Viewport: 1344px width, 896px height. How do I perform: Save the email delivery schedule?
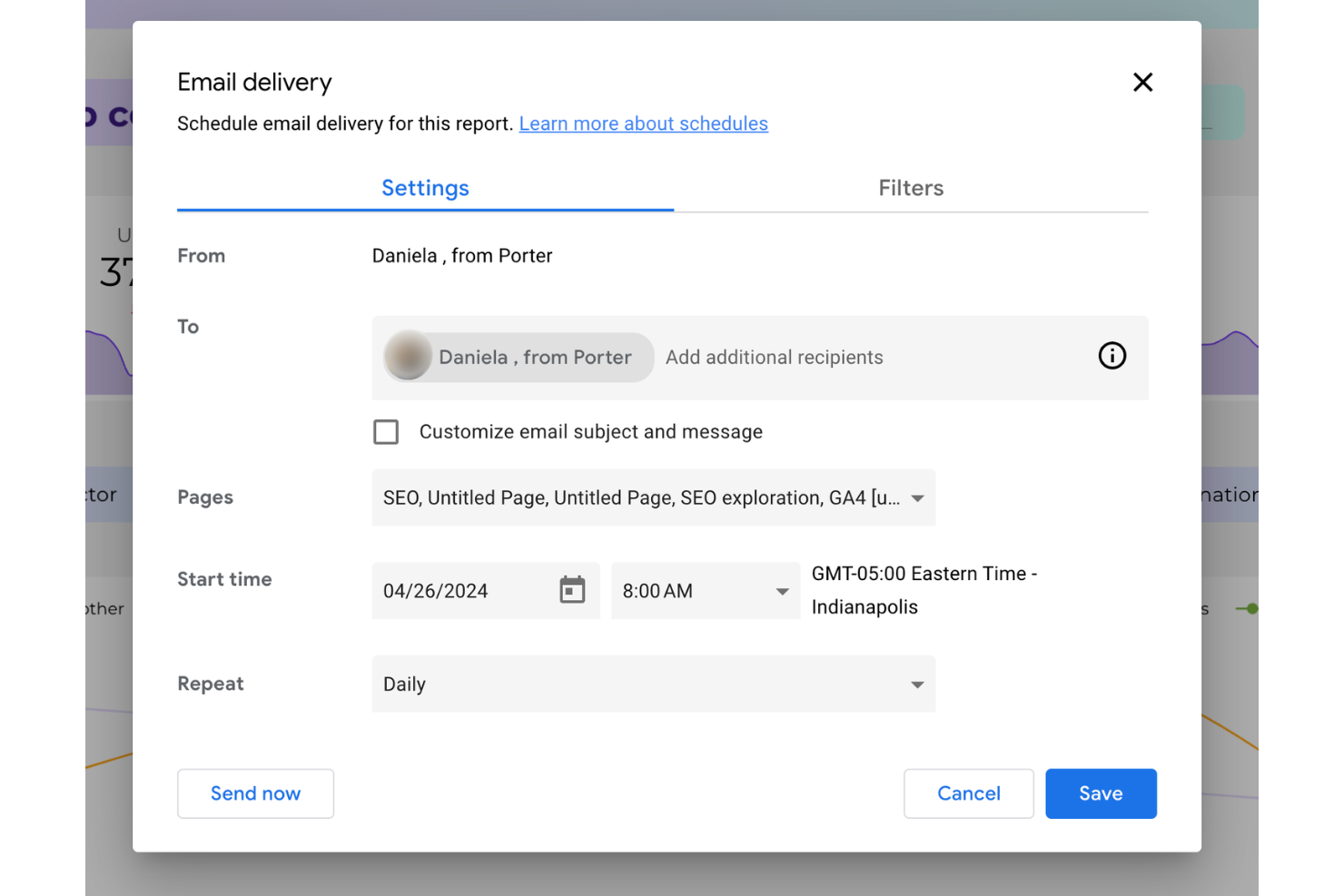[1101, 793]
